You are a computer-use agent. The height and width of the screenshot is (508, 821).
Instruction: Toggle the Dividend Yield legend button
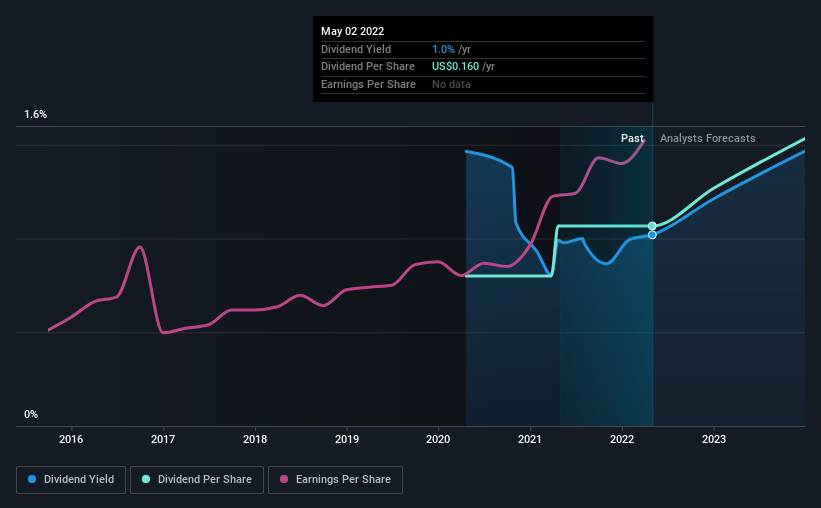point(71,479)
